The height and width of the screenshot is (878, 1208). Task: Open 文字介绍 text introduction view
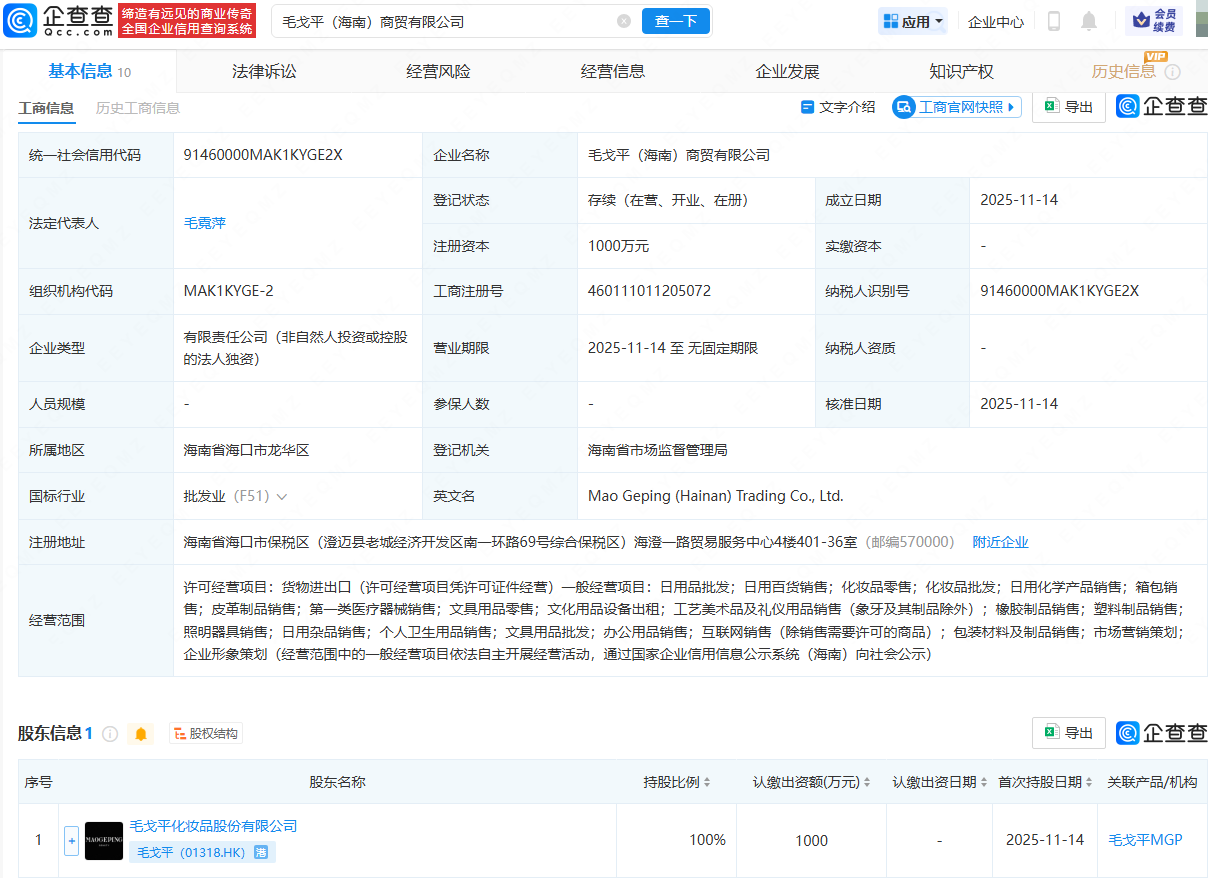pos(838,107)
